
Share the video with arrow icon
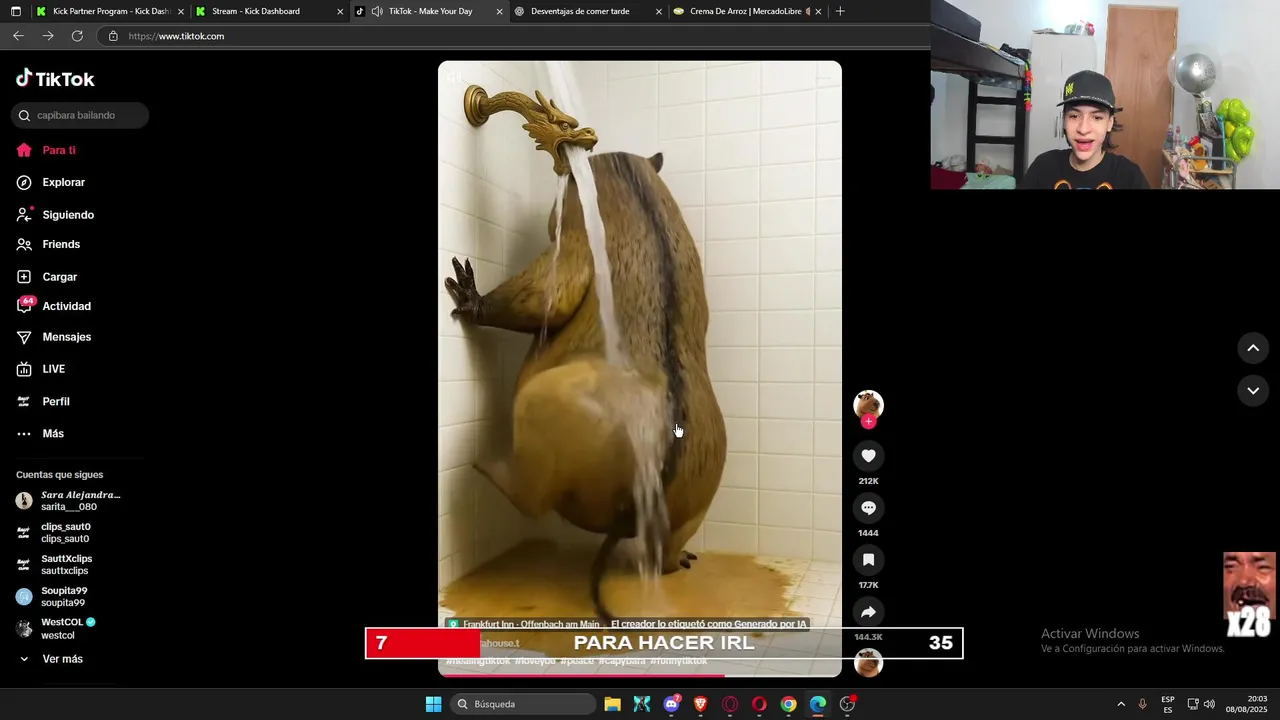(868, 612)
